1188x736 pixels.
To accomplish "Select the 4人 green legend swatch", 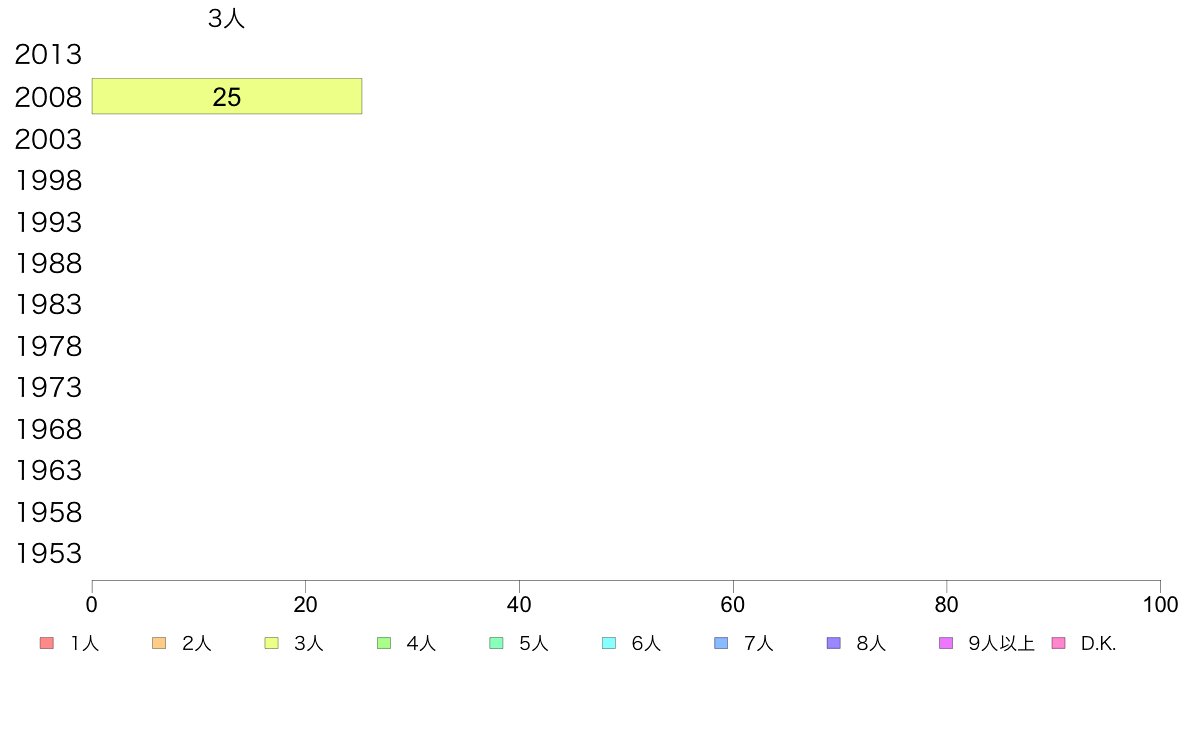I will pyautogui.click(x=383, y=643).
